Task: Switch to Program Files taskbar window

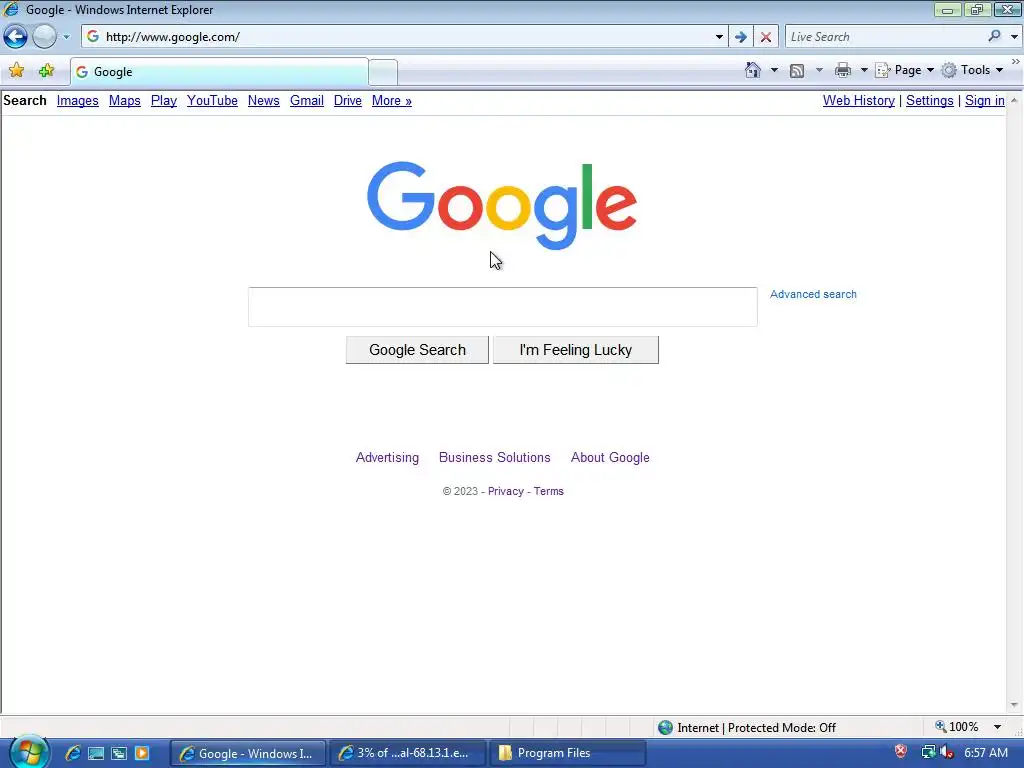Action: (x=568, y=754)
